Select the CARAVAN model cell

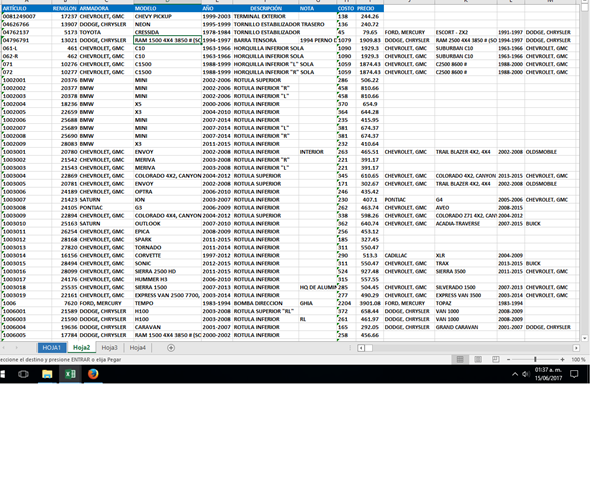tap(168, 327)
